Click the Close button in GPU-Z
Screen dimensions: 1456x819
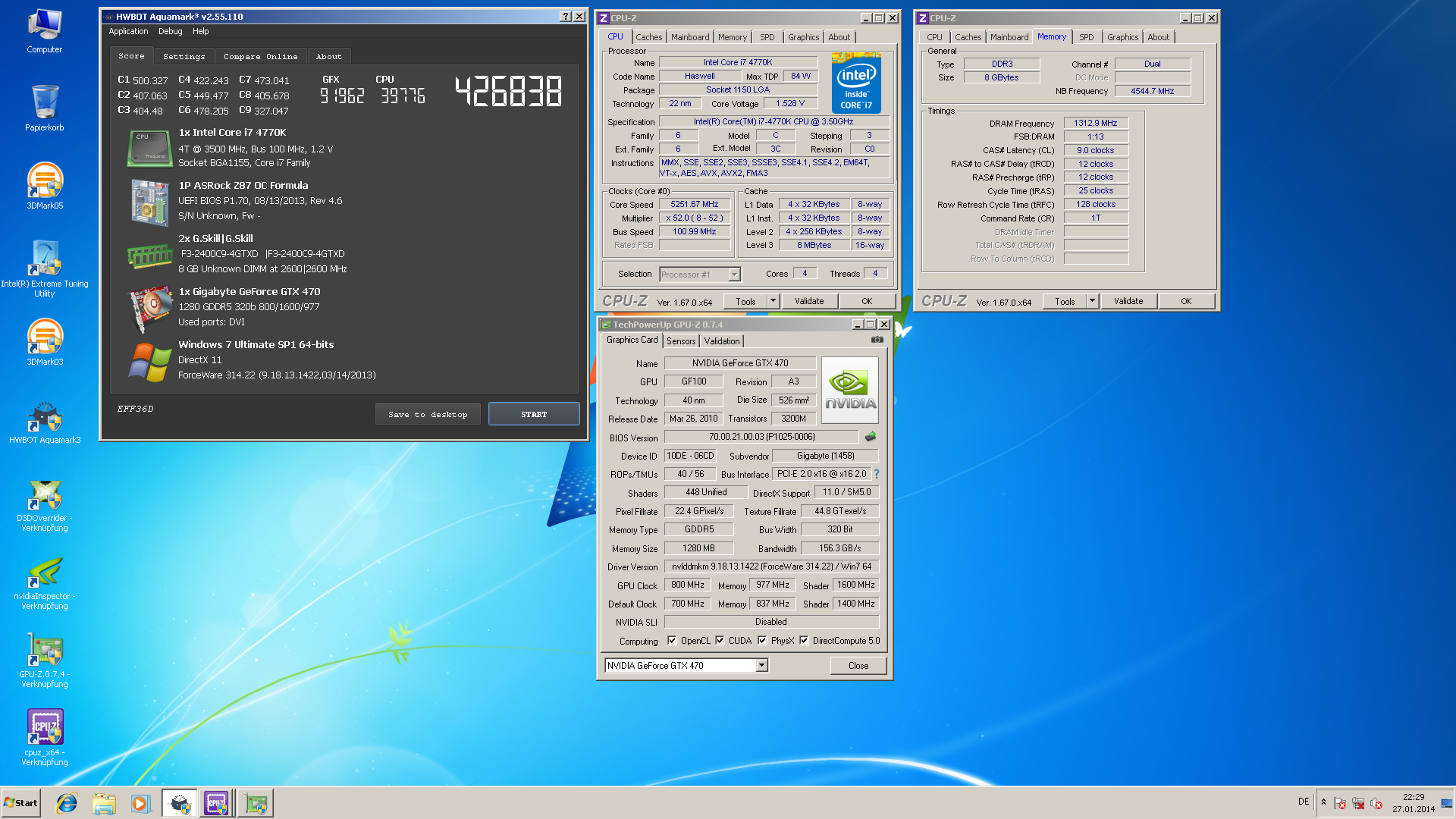(858, 665)
